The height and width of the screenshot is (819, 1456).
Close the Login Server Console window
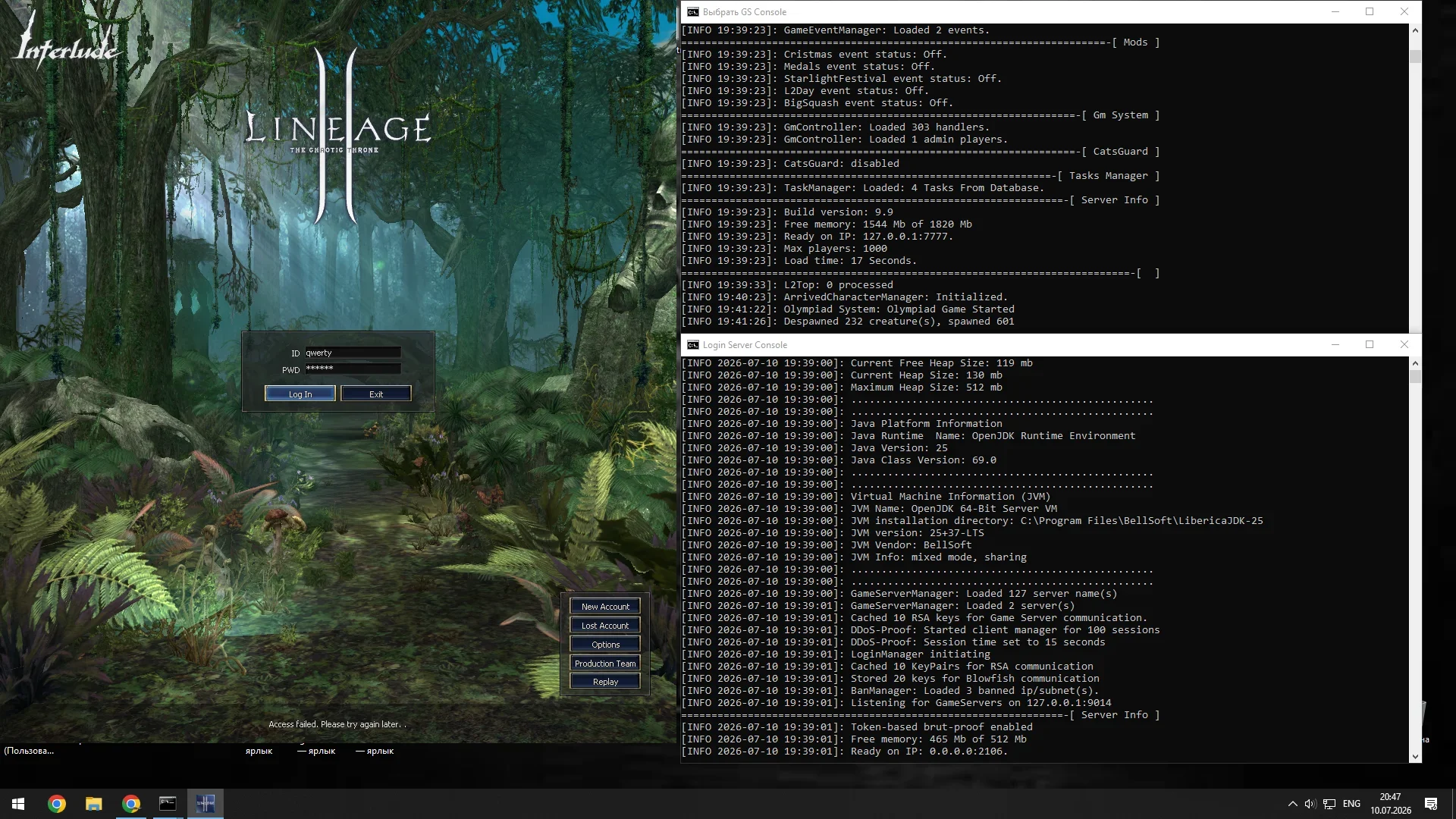[x=1404, y=344]
